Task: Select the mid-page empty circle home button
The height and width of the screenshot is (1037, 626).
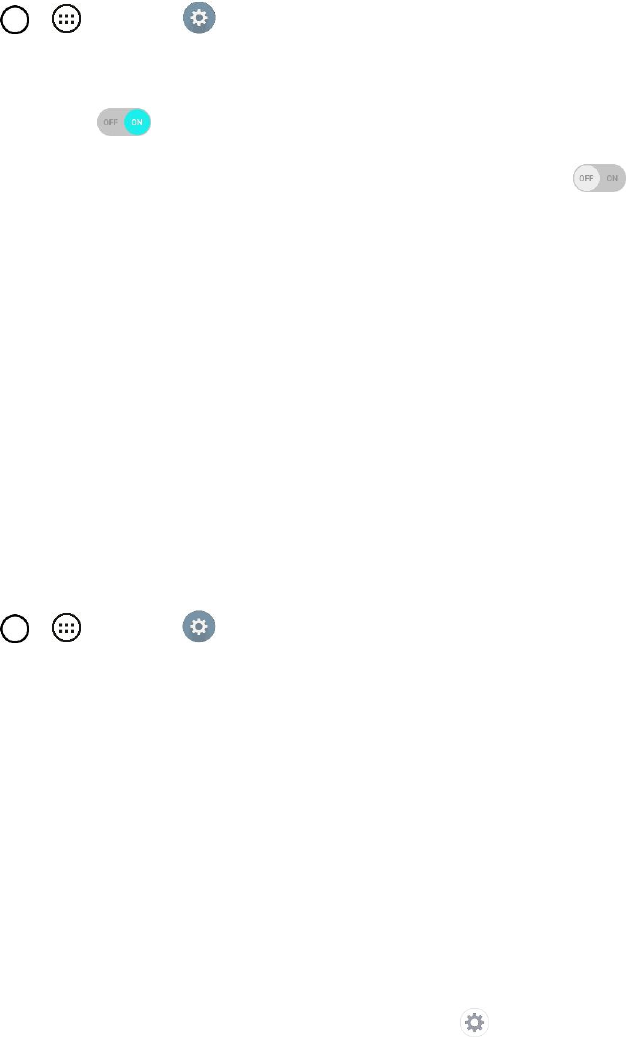Action: 15,628
